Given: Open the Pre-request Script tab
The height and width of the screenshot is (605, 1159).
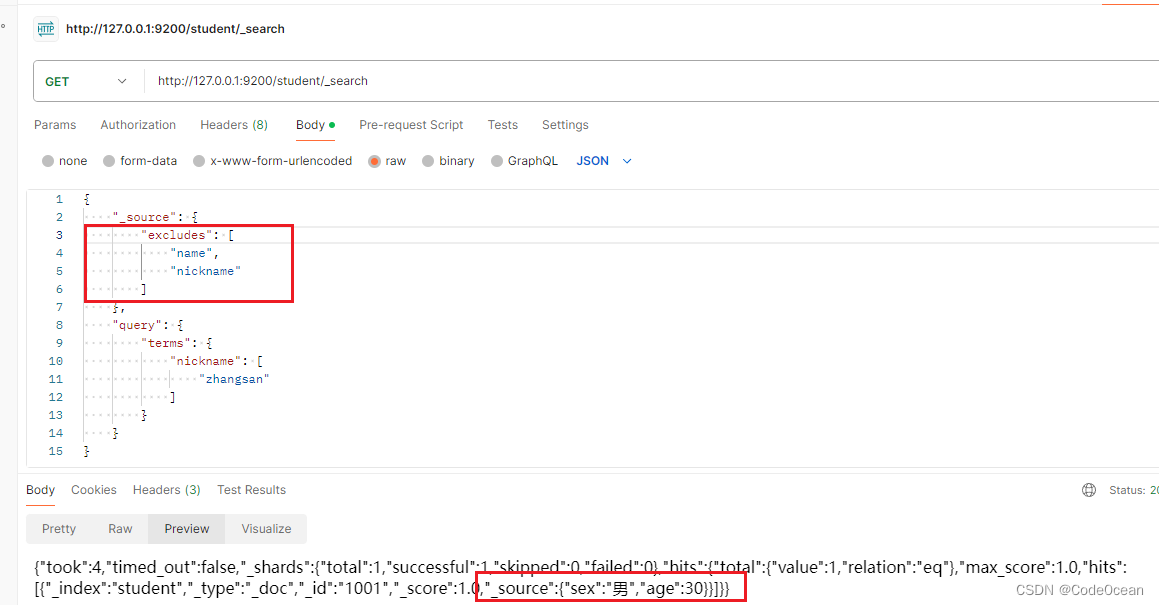Looking at the screenshot, I should (x=411, y=125).
